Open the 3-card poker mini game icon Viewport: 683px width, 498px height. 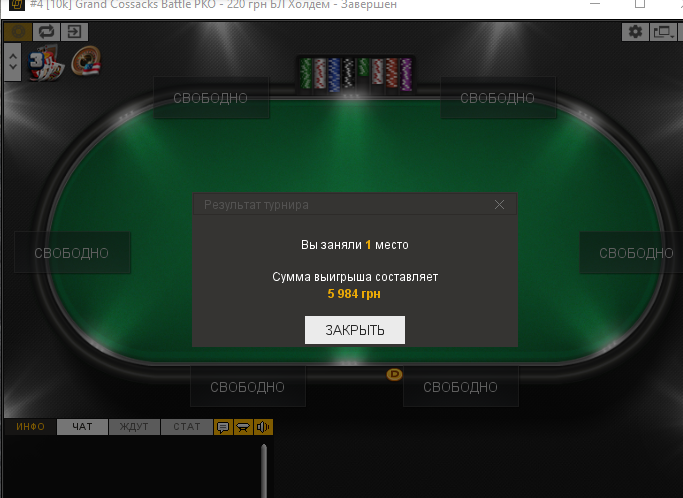pyautogui.click(x=45, y=64)
